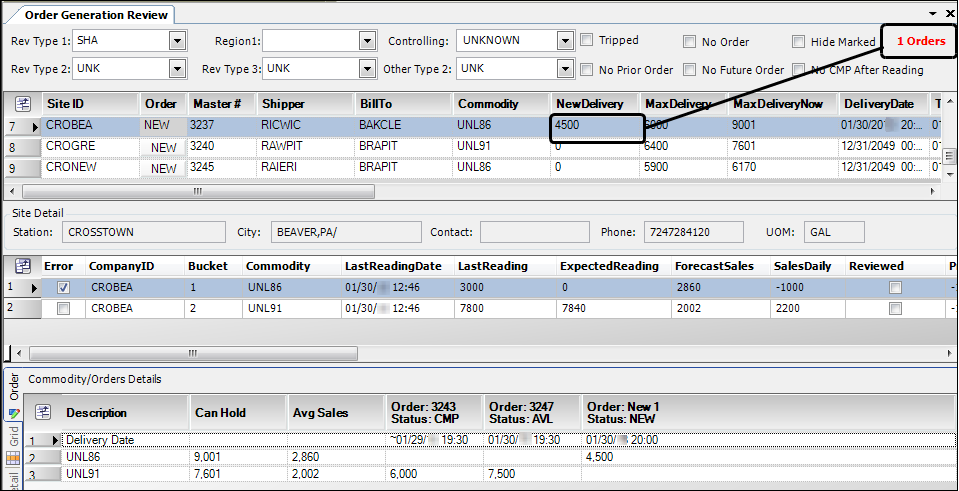959x491 pixels.
Task: Click column chooser icon beside Error header
Action: pos(22,267)
